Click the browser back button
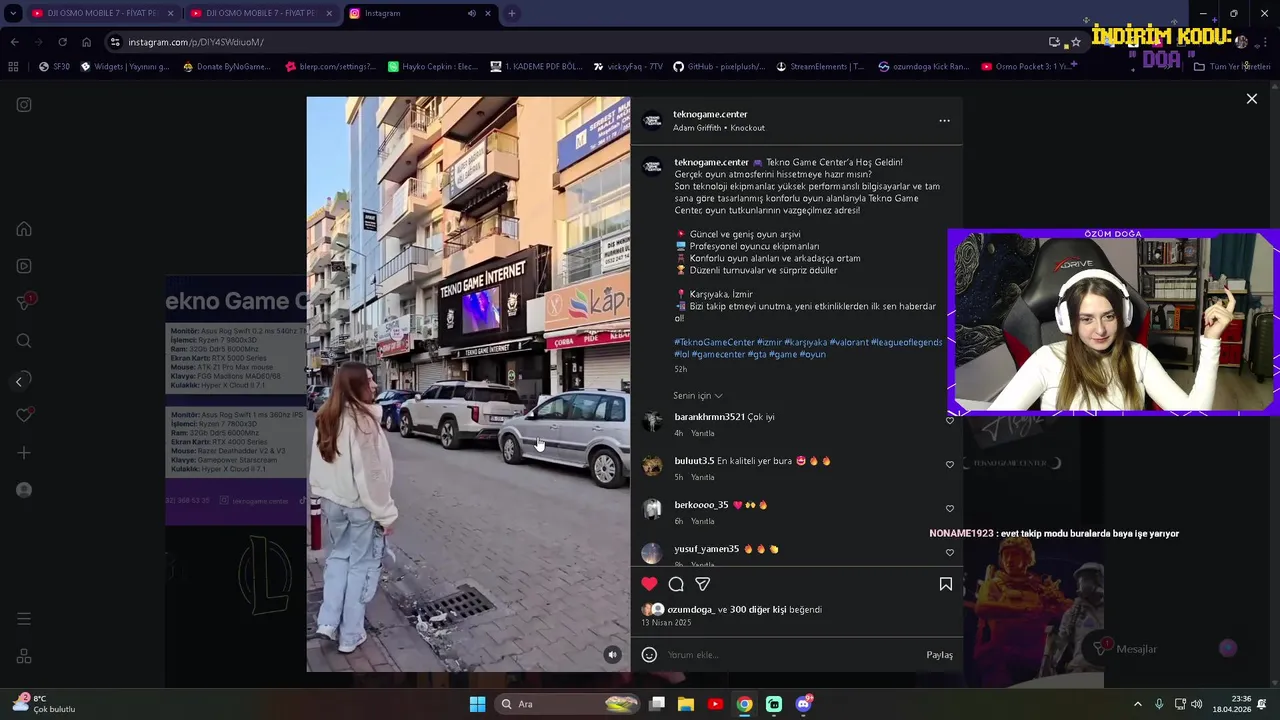This screenshot has width=1280, height=720. coord(14,42)
